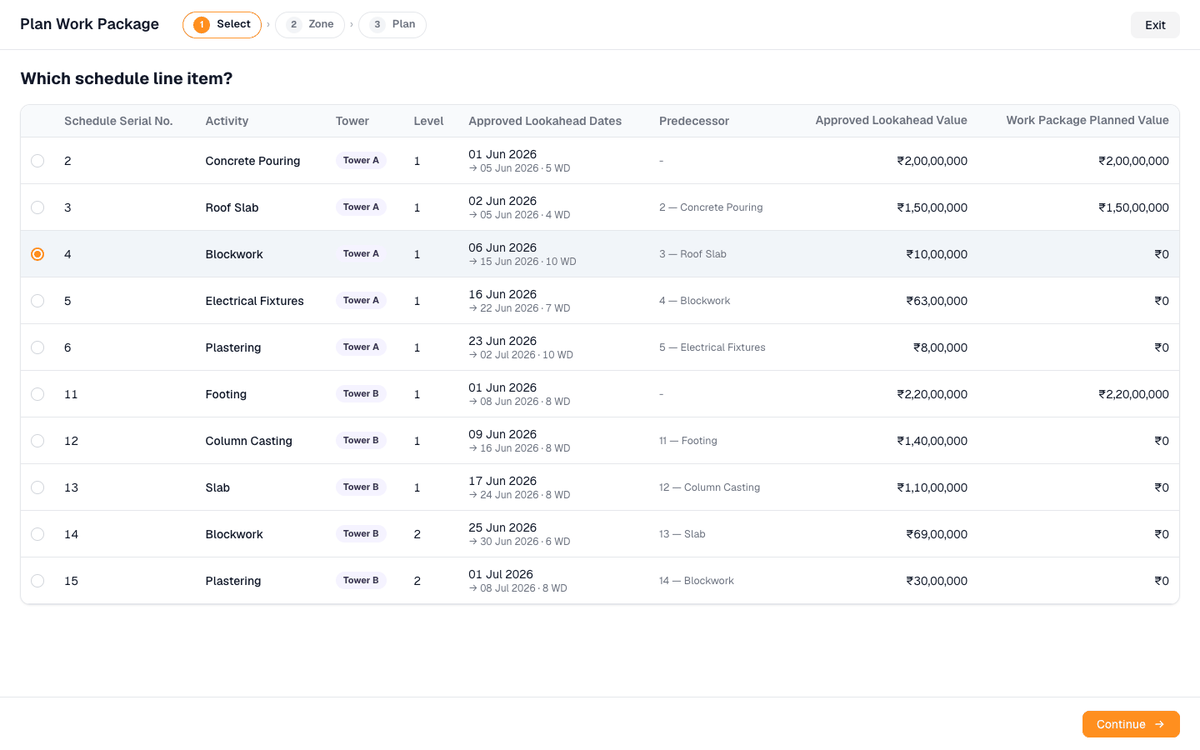1200x750 pixels.
Task: Click the 'Which schedule line item?' heading
Action: 126,78
